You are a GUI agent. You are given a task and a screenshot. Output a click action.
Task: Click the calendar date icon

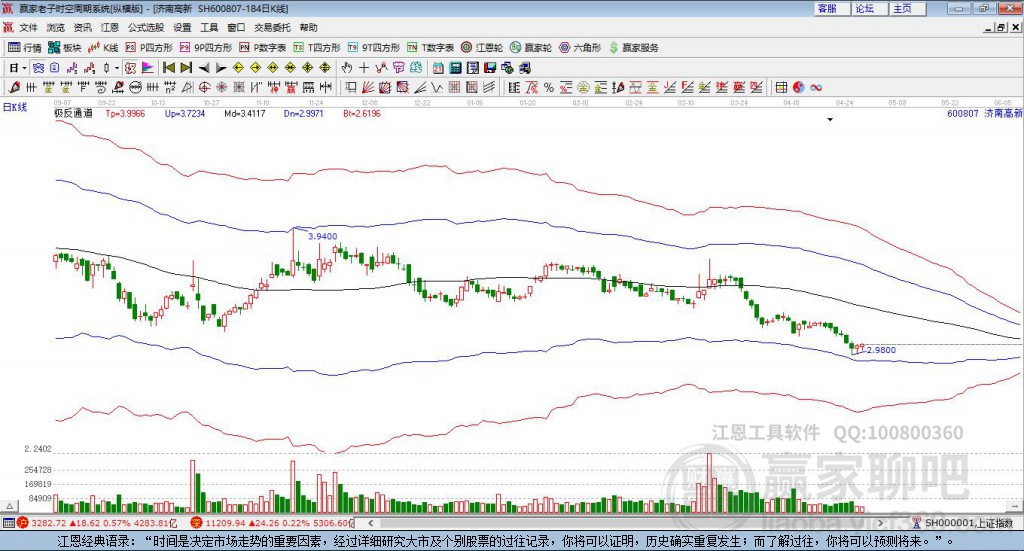coord(438,68)
